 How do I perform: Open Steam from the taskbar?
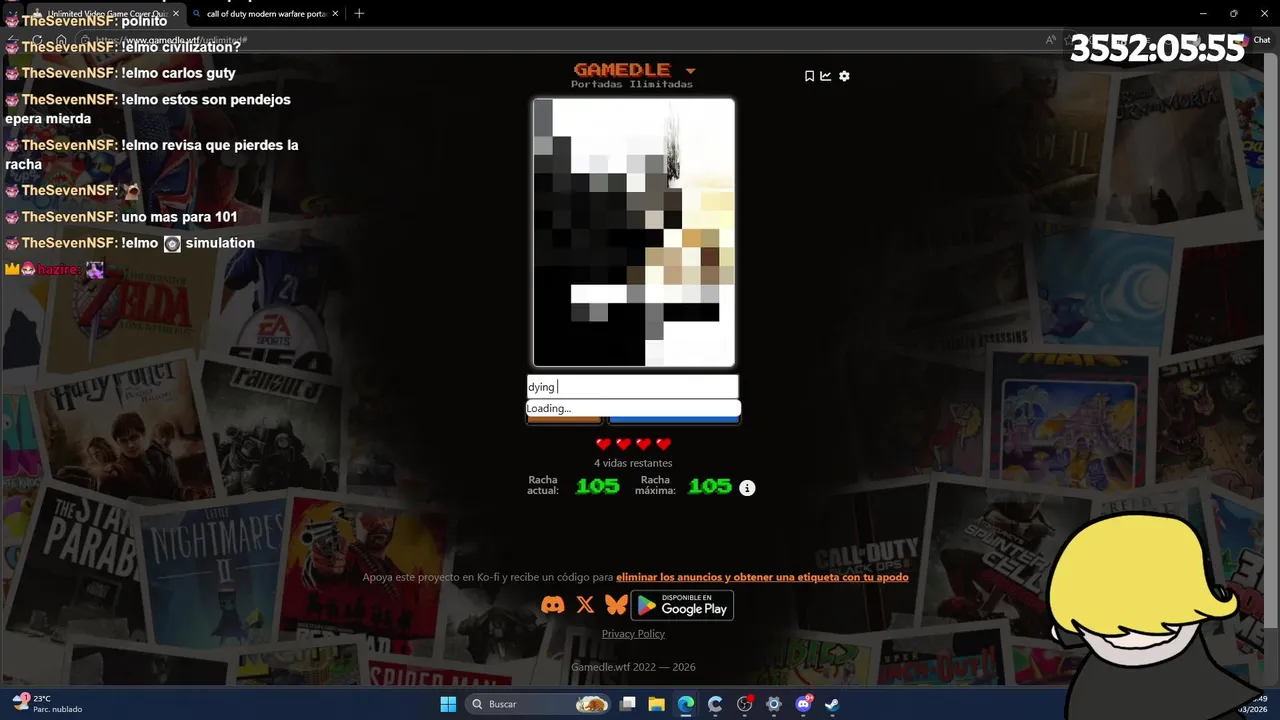point(832,704)
